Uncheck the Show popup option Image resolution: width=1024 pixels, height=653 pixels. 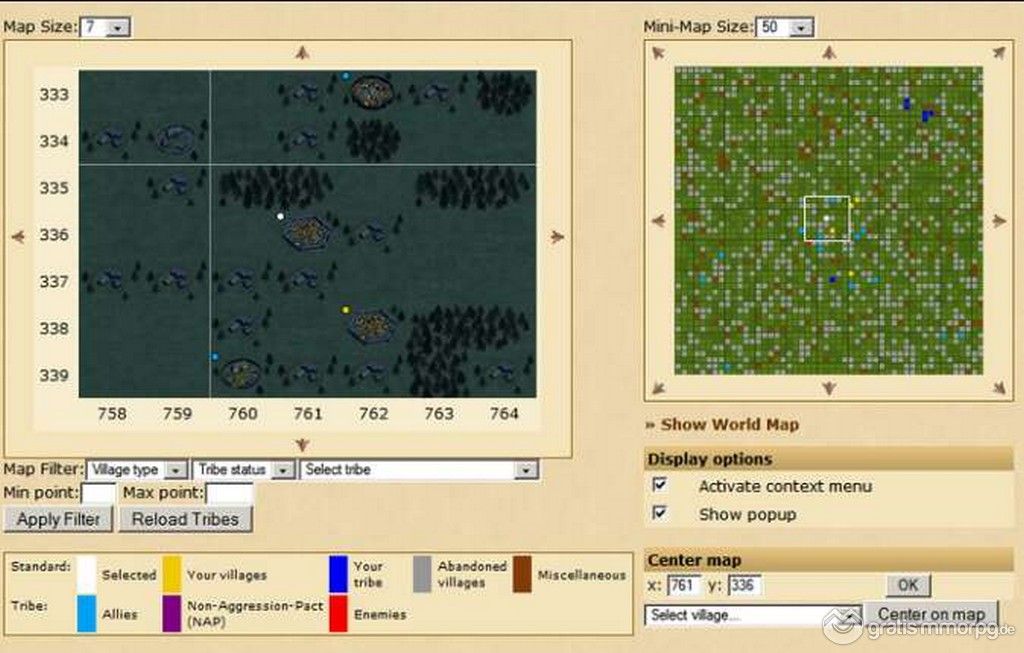click(659, 512)
